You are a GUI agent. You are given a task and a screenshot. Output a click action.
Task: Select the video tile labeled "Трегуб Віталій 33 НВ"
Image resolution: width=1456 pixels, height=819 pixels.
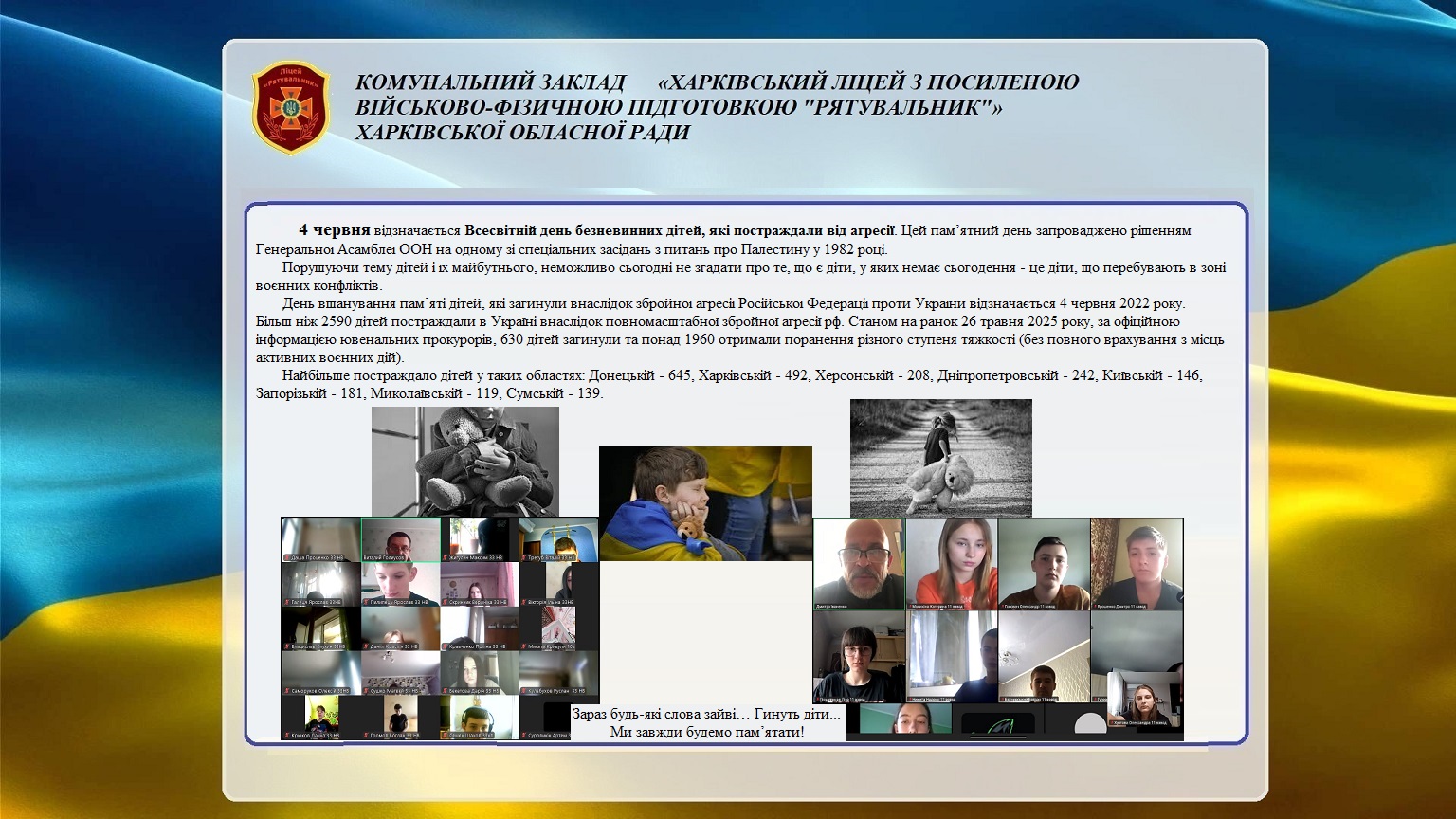[558, 539]
